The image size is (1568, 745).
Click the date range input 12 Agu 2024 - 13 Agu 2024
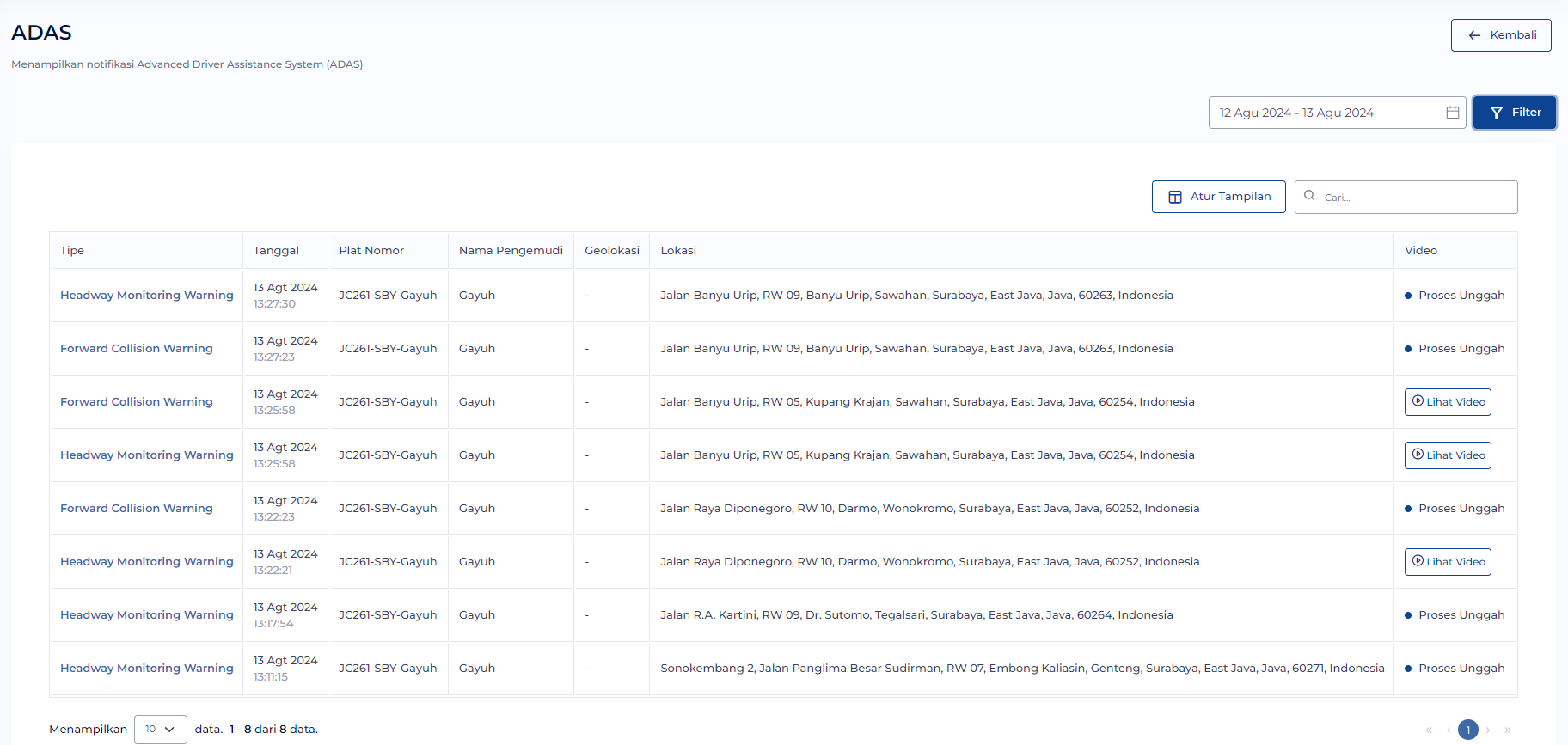point(1337,113)
